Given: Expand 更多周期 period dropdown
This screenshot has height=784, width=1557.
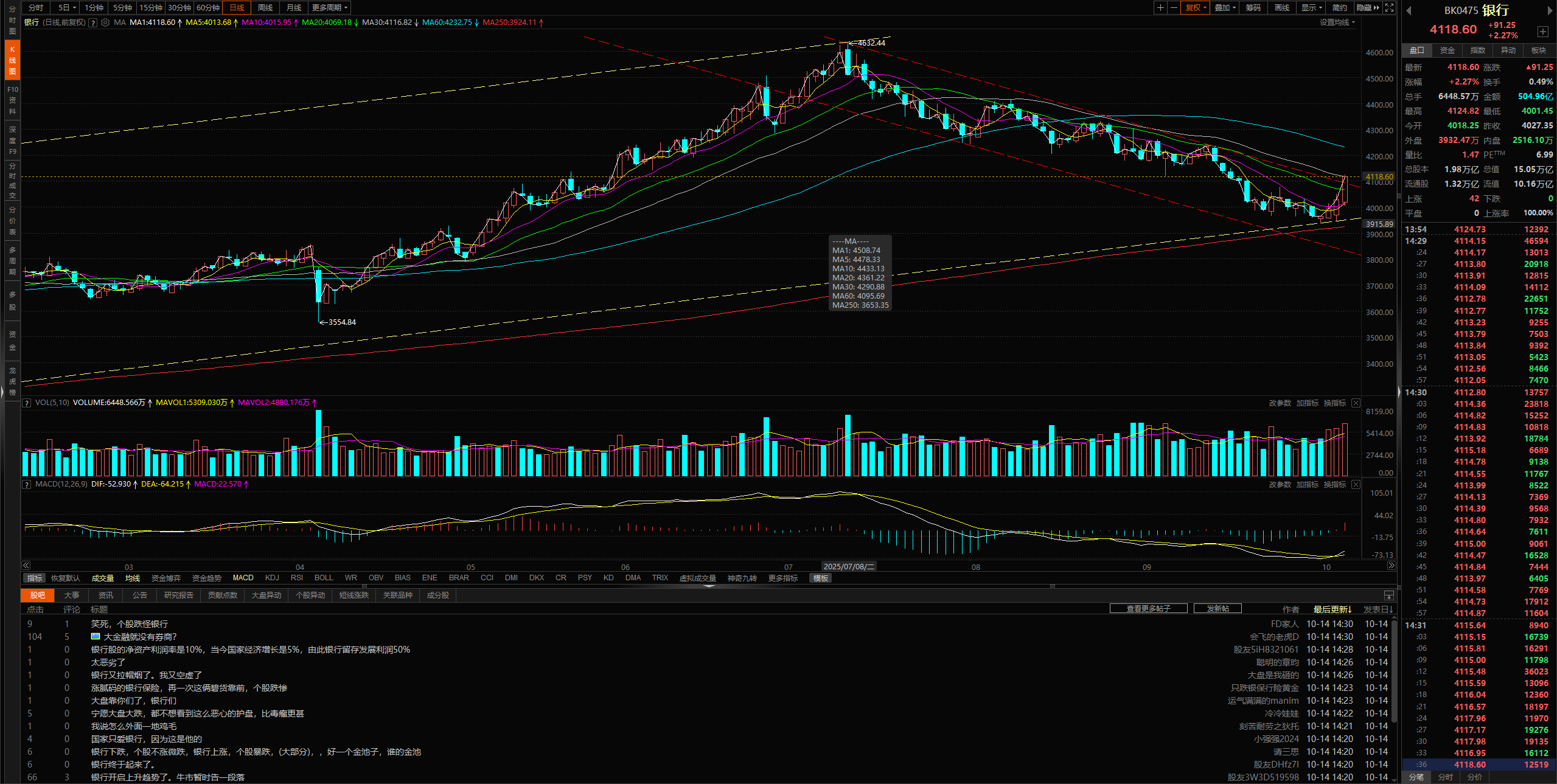Looking at the screenshot, I should click(x=329, y=8).
